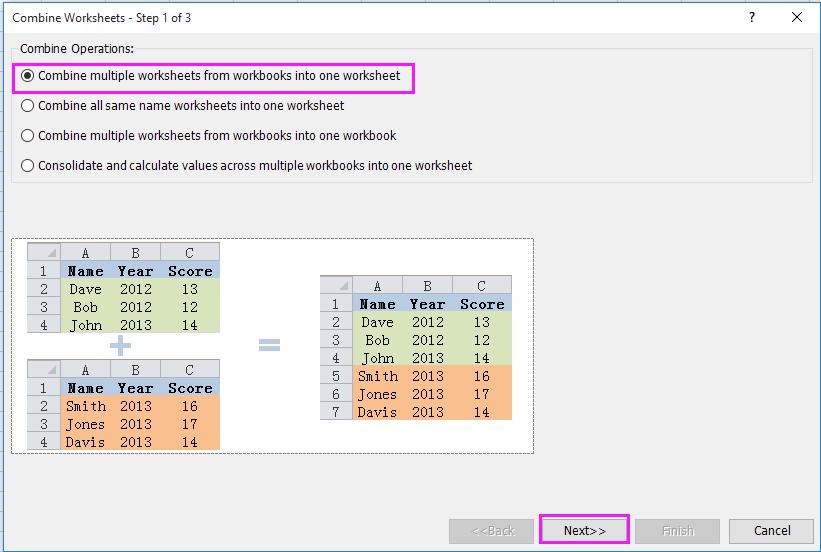
Task: Choose Combine multiple worksheets into one workbook
Action: coord(208,136)
